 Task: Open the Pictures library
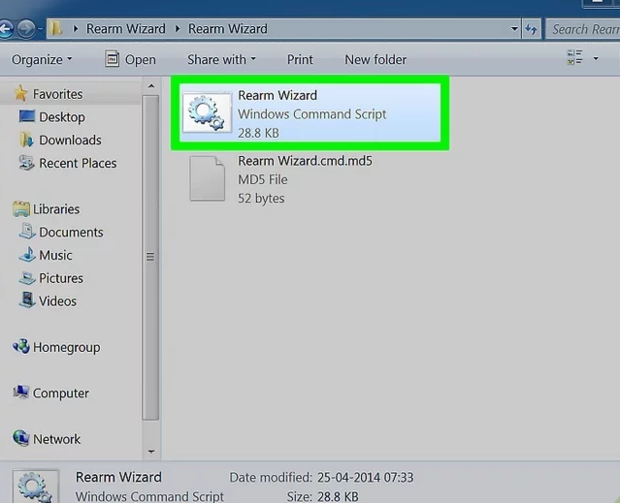click(x=61, y=278)
